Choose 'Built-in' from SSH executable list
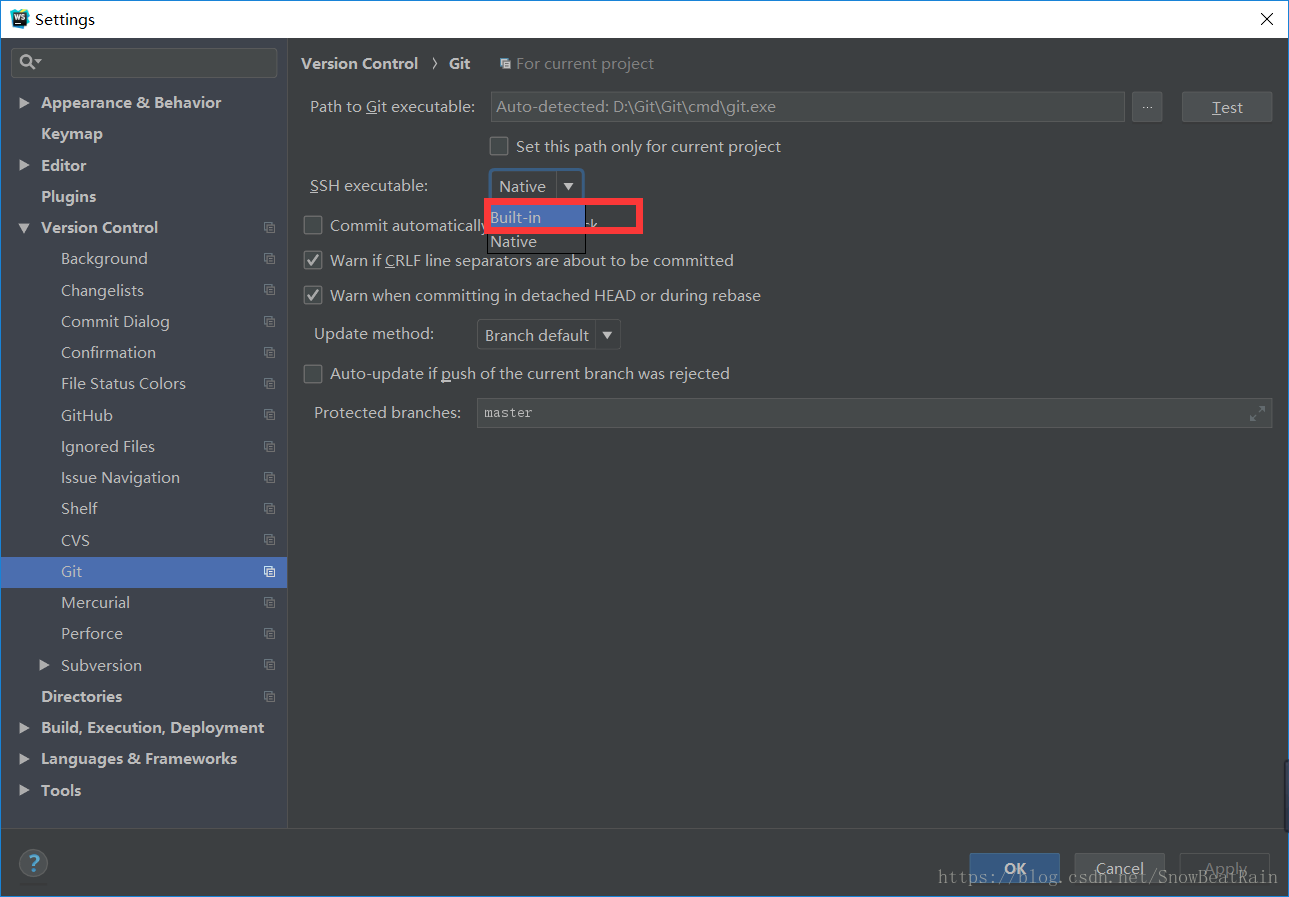Image resolution: width=1289 pixels, height=897 pixels. (536, 217)
